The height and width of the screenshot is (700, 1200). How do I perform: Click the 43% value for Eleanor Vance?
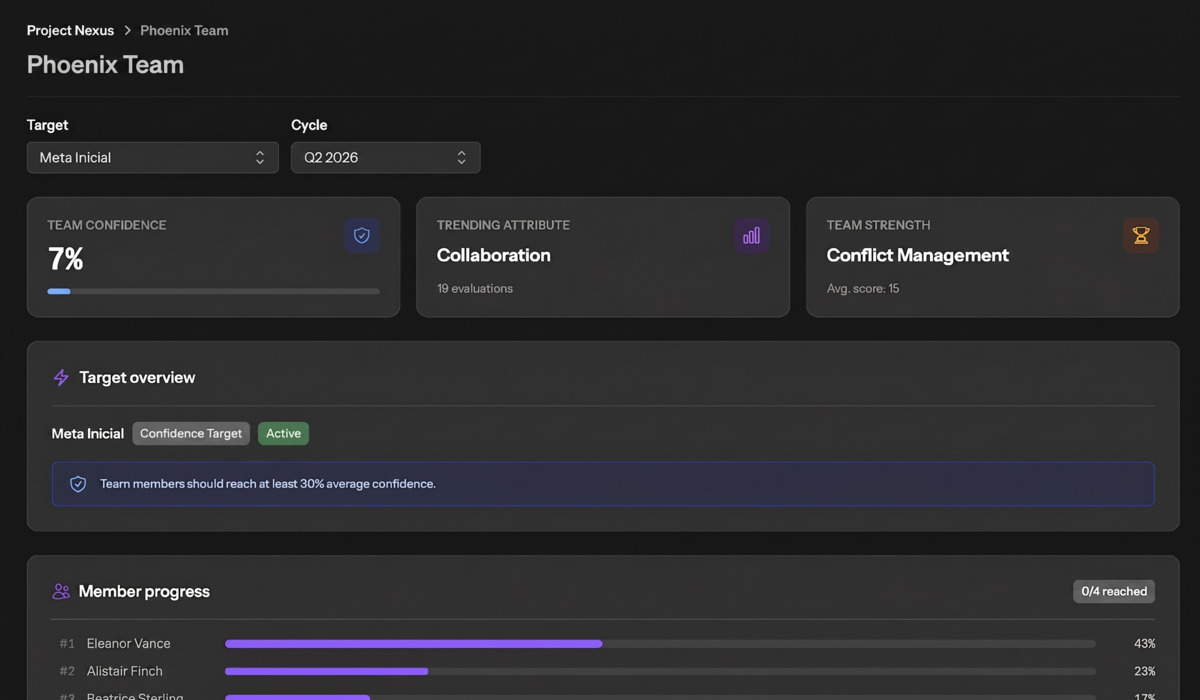pos(1144,644)
